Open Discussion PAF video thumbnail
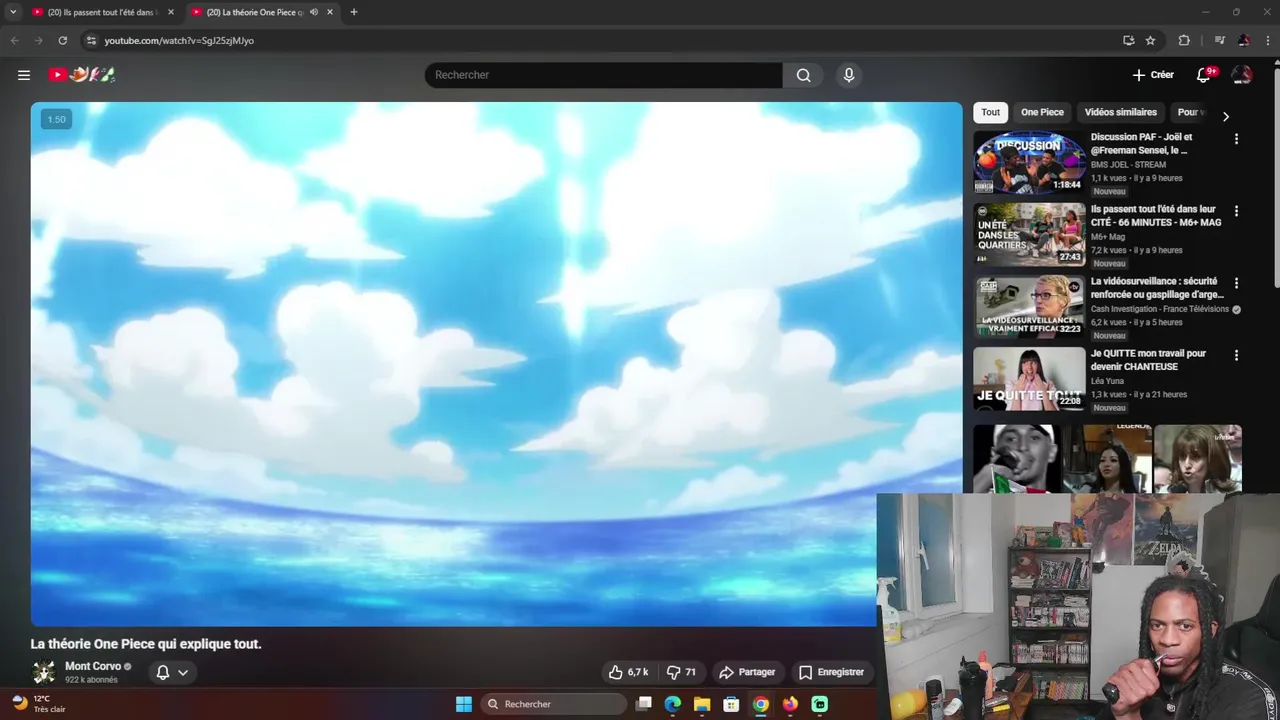Screen dimensions: 1280x720 [1029, 162]
